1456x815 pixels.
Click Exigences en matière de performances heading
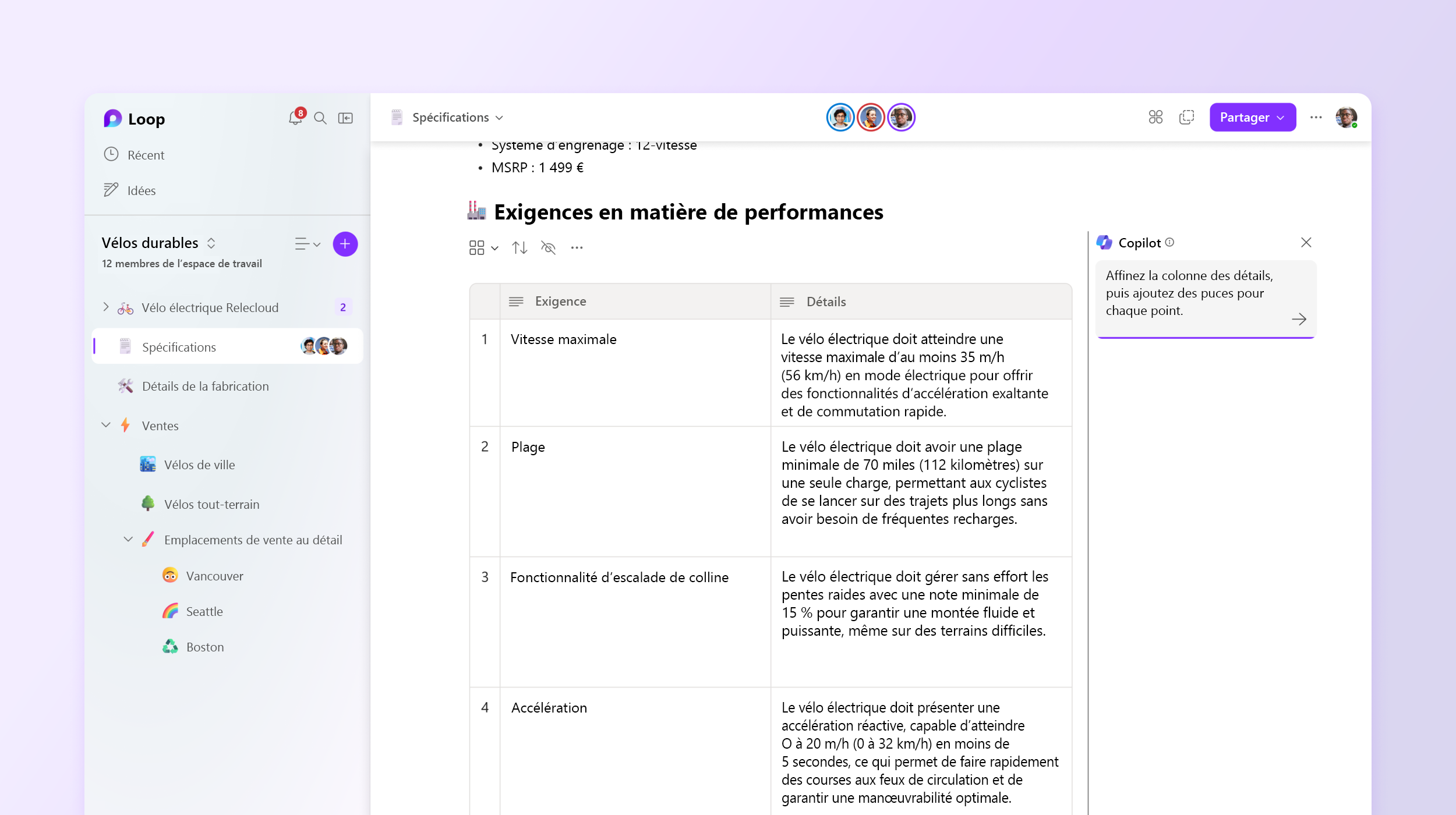[688, 212]
